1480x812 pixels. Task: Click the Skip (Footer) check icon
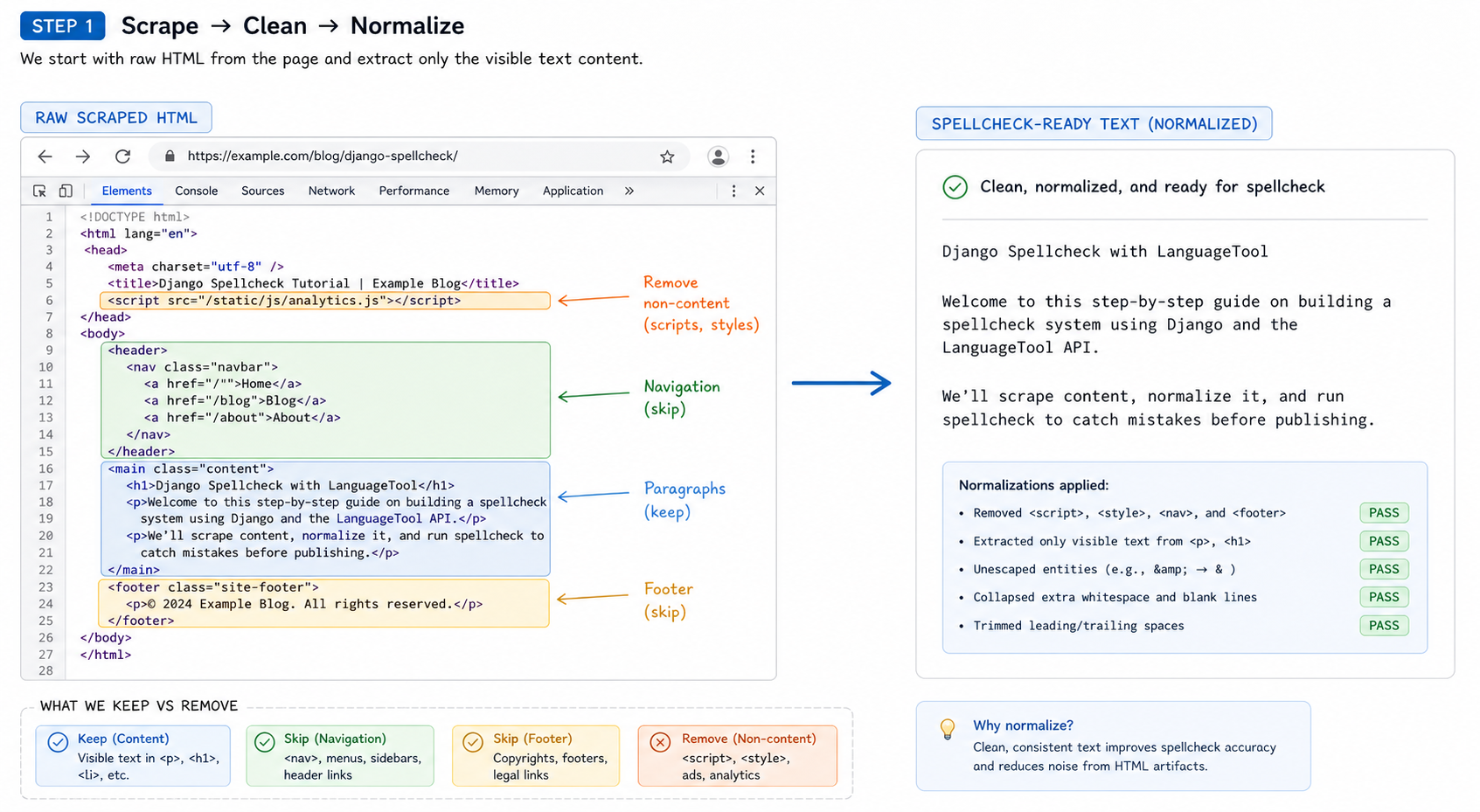[x=473, y=742]
